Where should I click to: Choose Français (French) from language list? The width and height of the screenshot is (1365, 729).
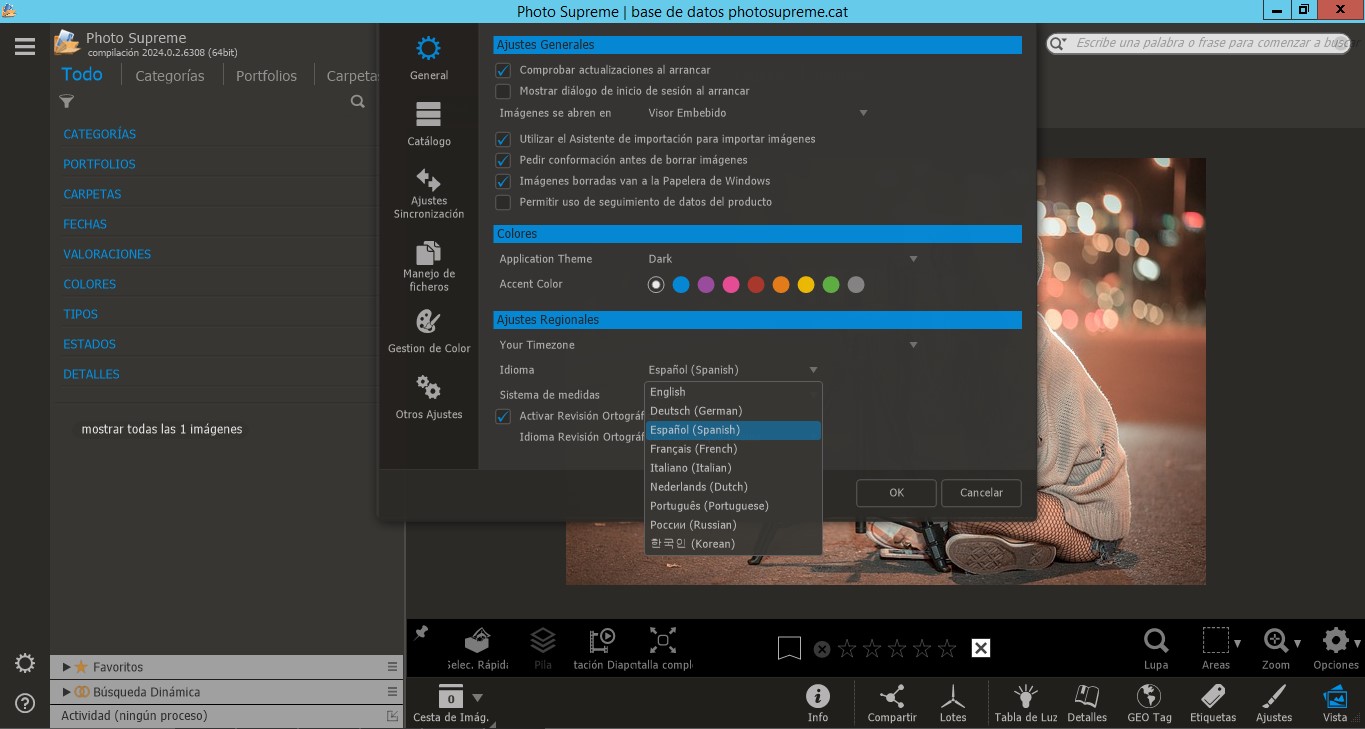click(693, 449)
